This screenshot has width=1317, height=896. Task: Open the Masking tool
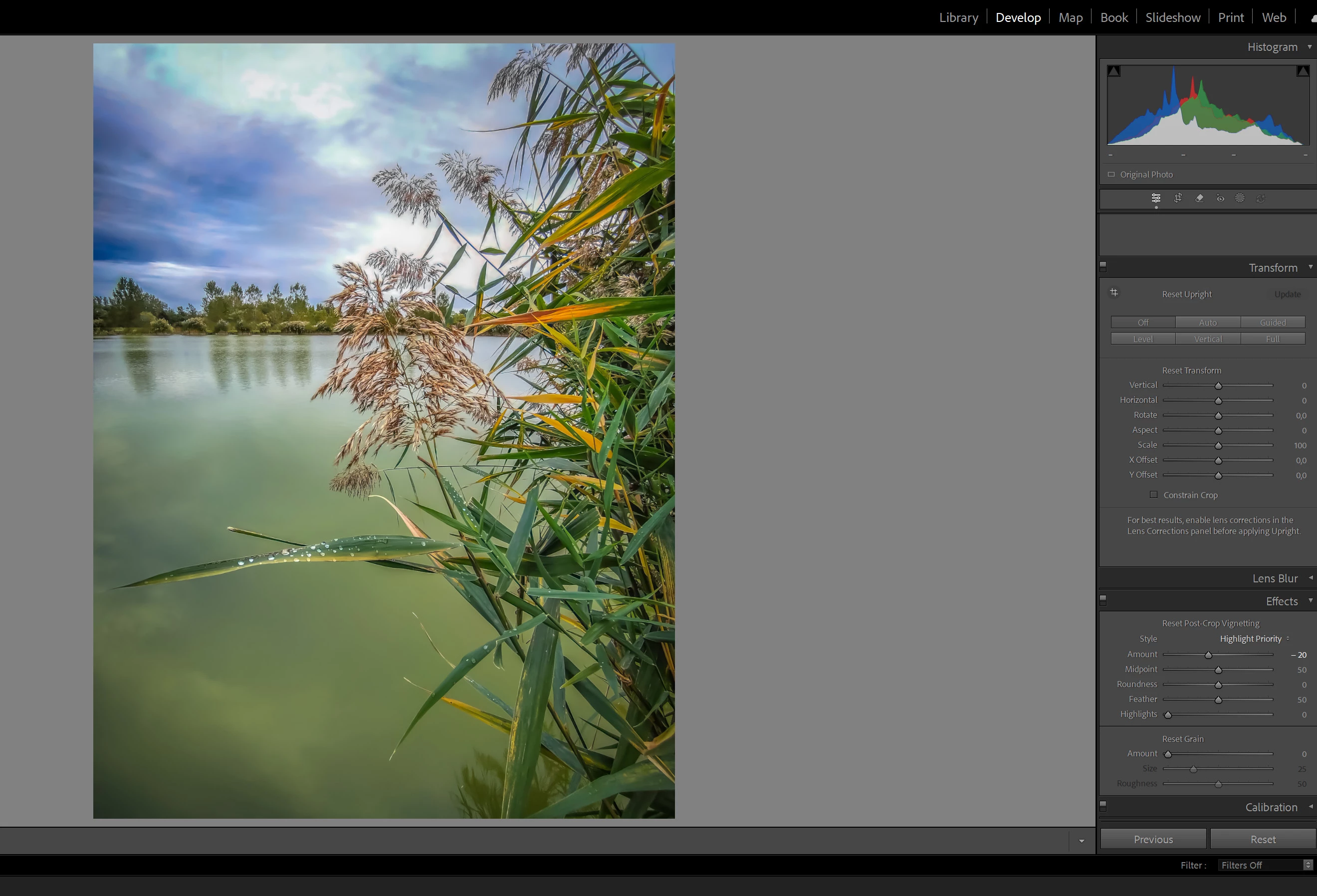tap(1240, 198)
